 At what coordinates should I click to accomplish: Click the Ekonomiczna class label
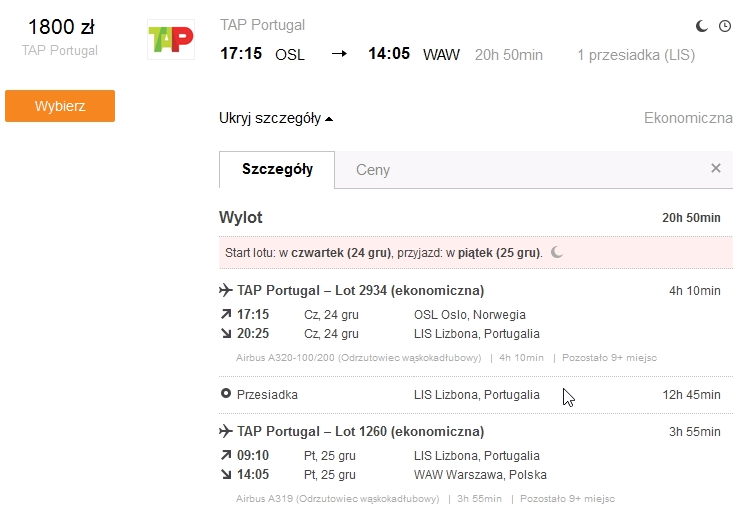point(688,118)
